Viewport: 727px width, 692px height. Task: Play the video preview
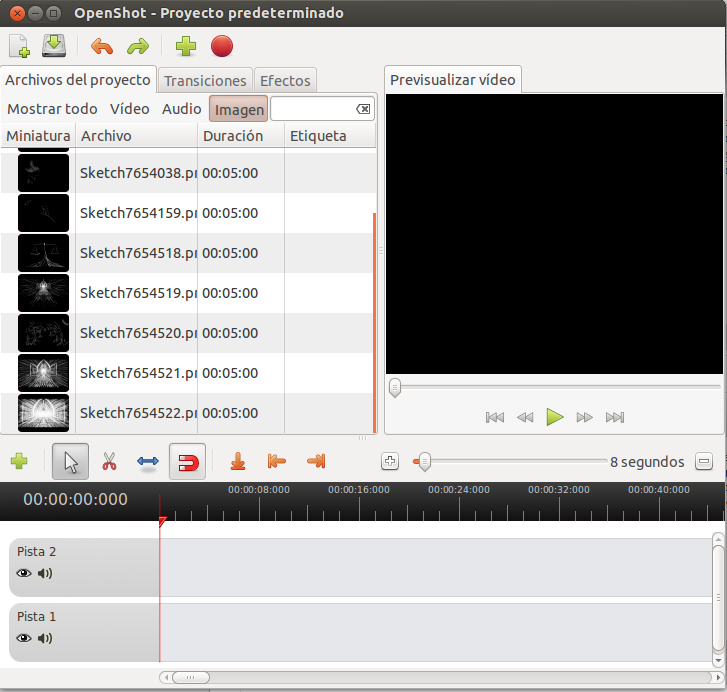click(x=555, y=417)
